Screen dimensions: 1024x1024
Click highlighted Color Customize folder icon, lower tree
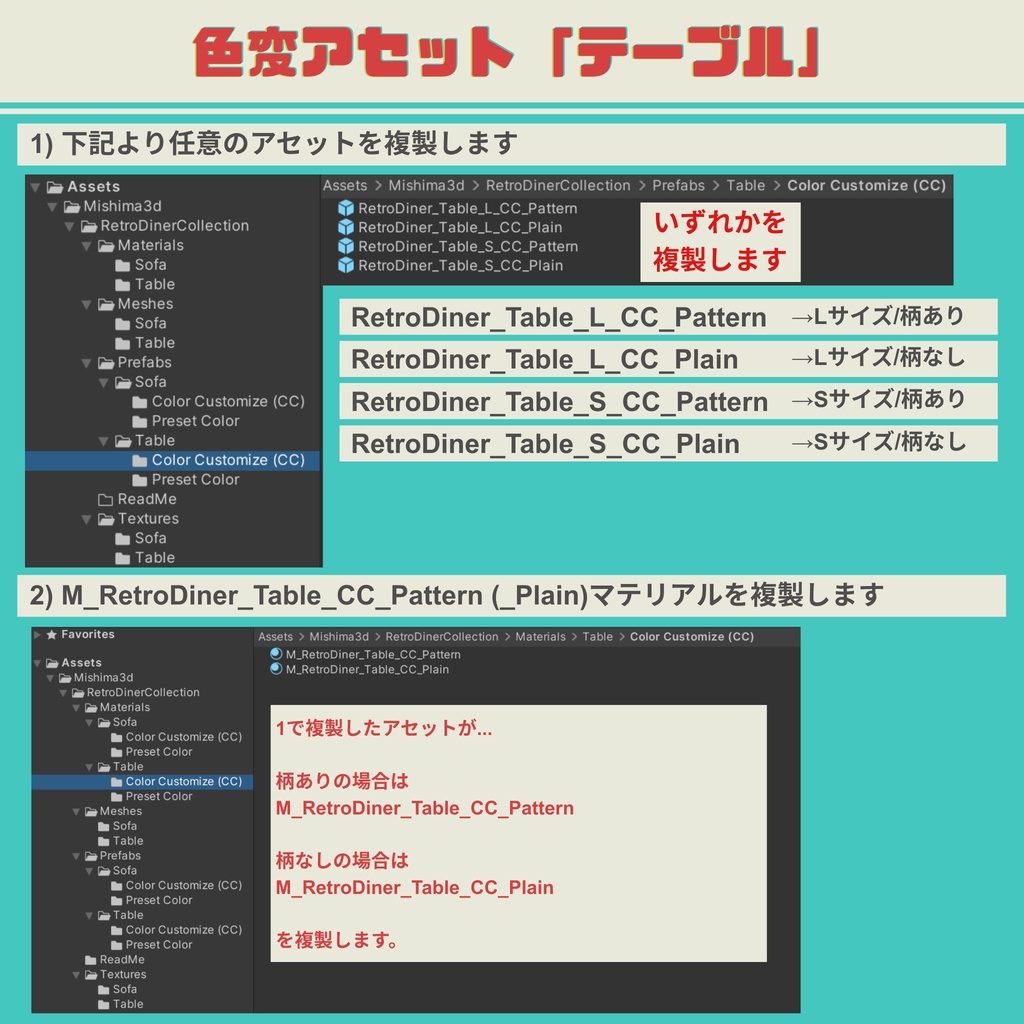click(117, 782)
